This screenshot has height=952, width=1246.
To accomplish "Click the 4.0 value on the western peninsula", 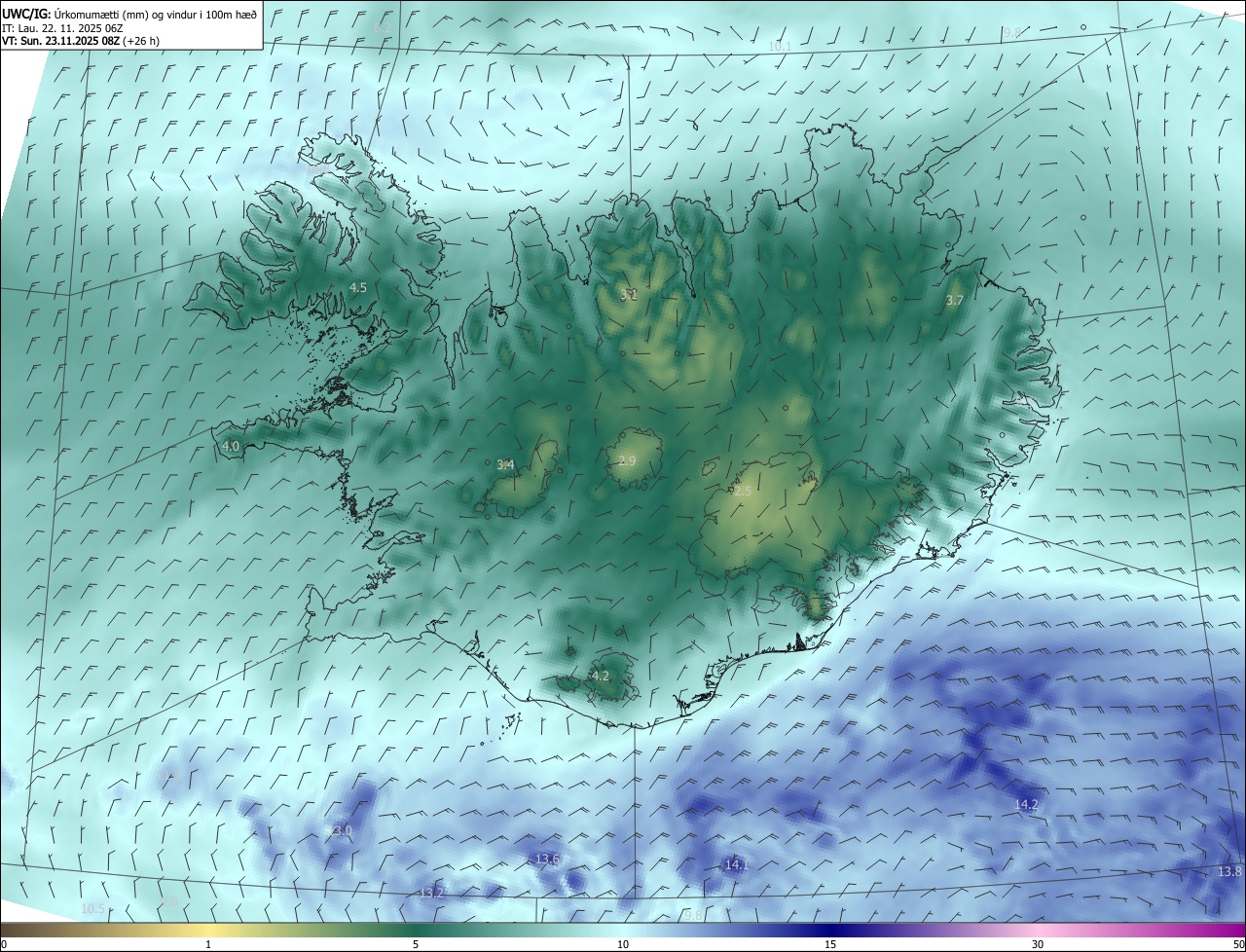I will coord(231,446).
